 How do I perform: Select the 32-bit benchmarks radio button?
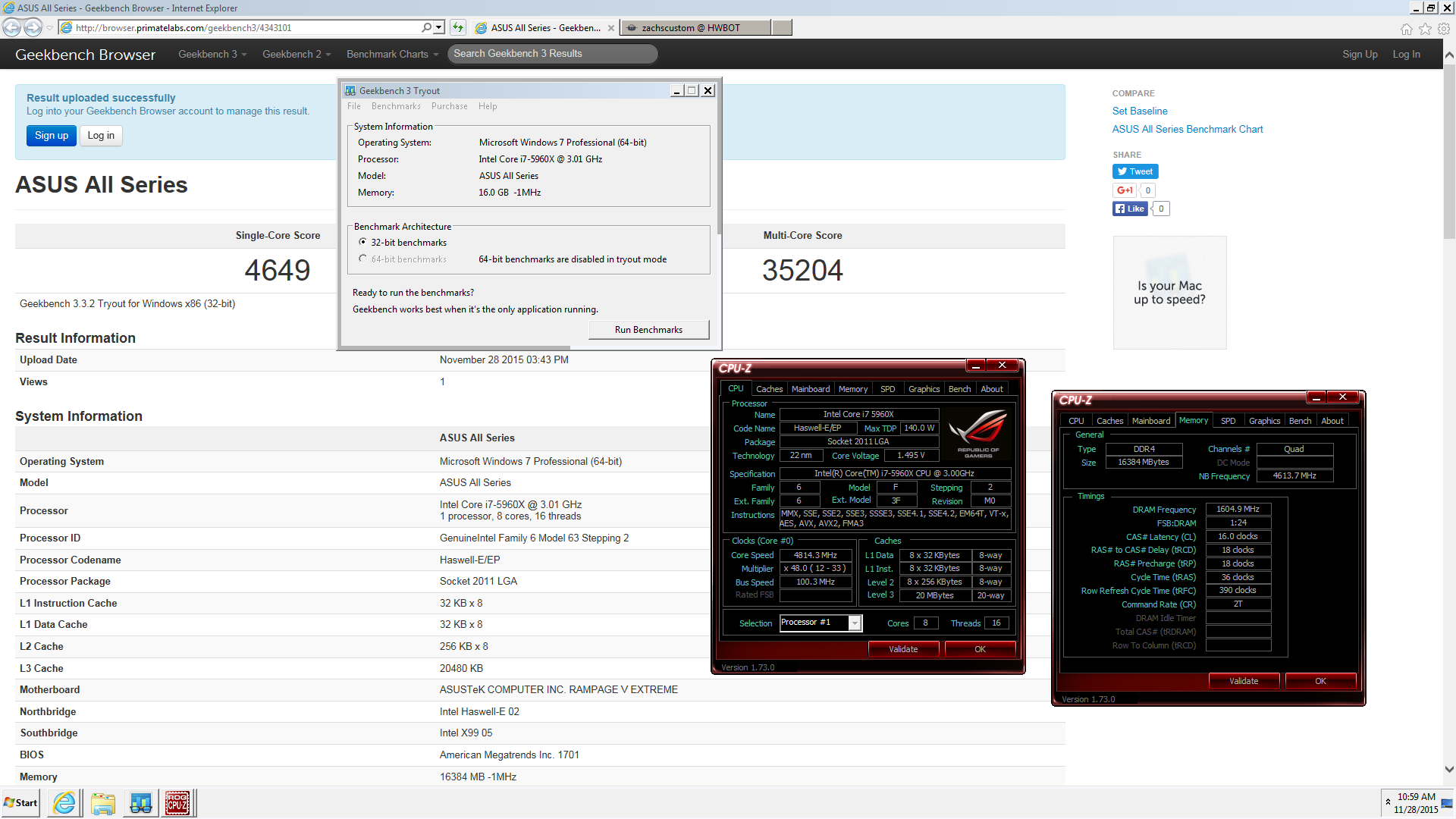[362, 242]
